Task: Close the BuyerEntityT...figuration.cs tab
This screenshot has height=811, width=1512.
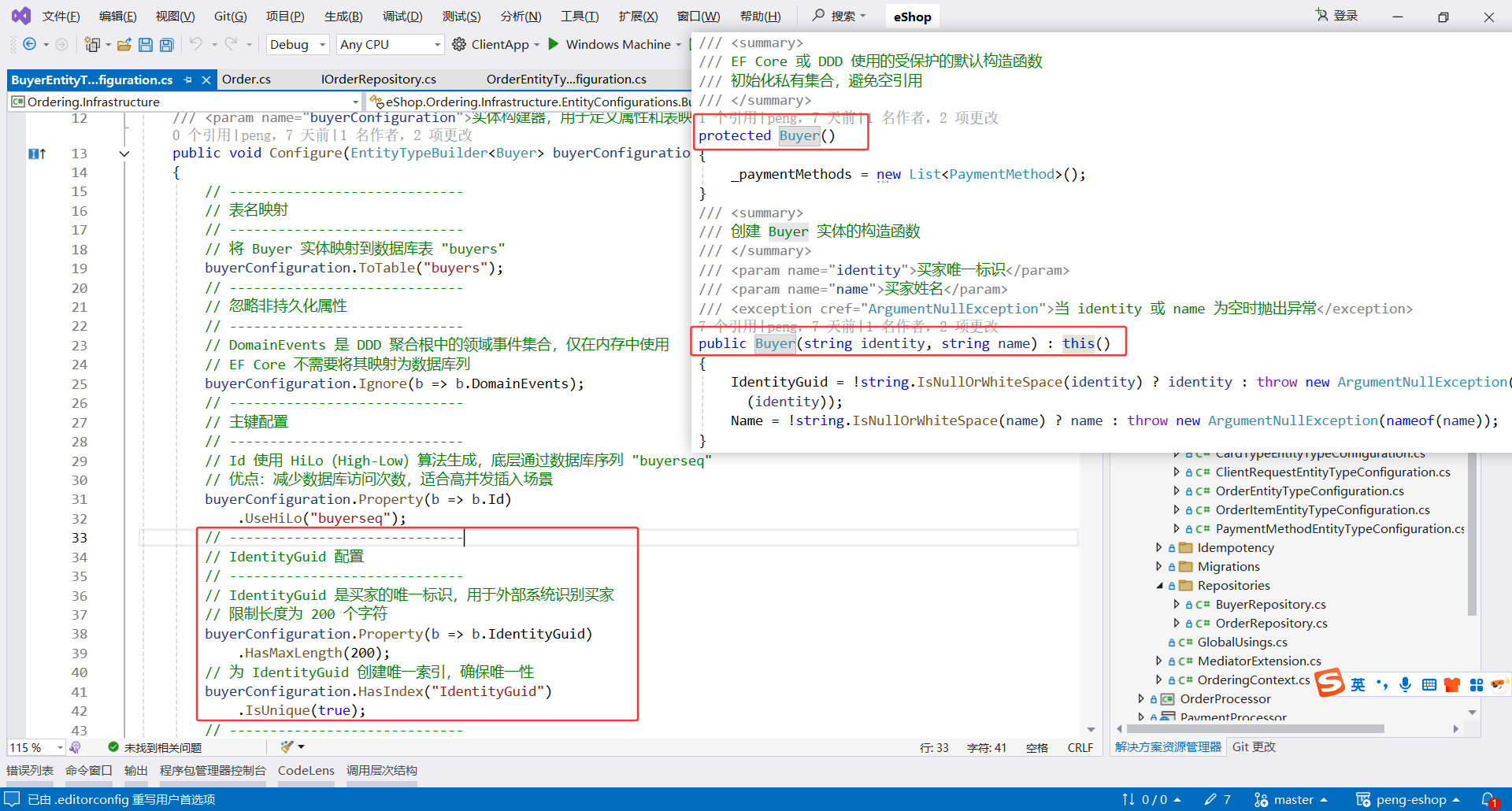Action: tap(206, 80)
